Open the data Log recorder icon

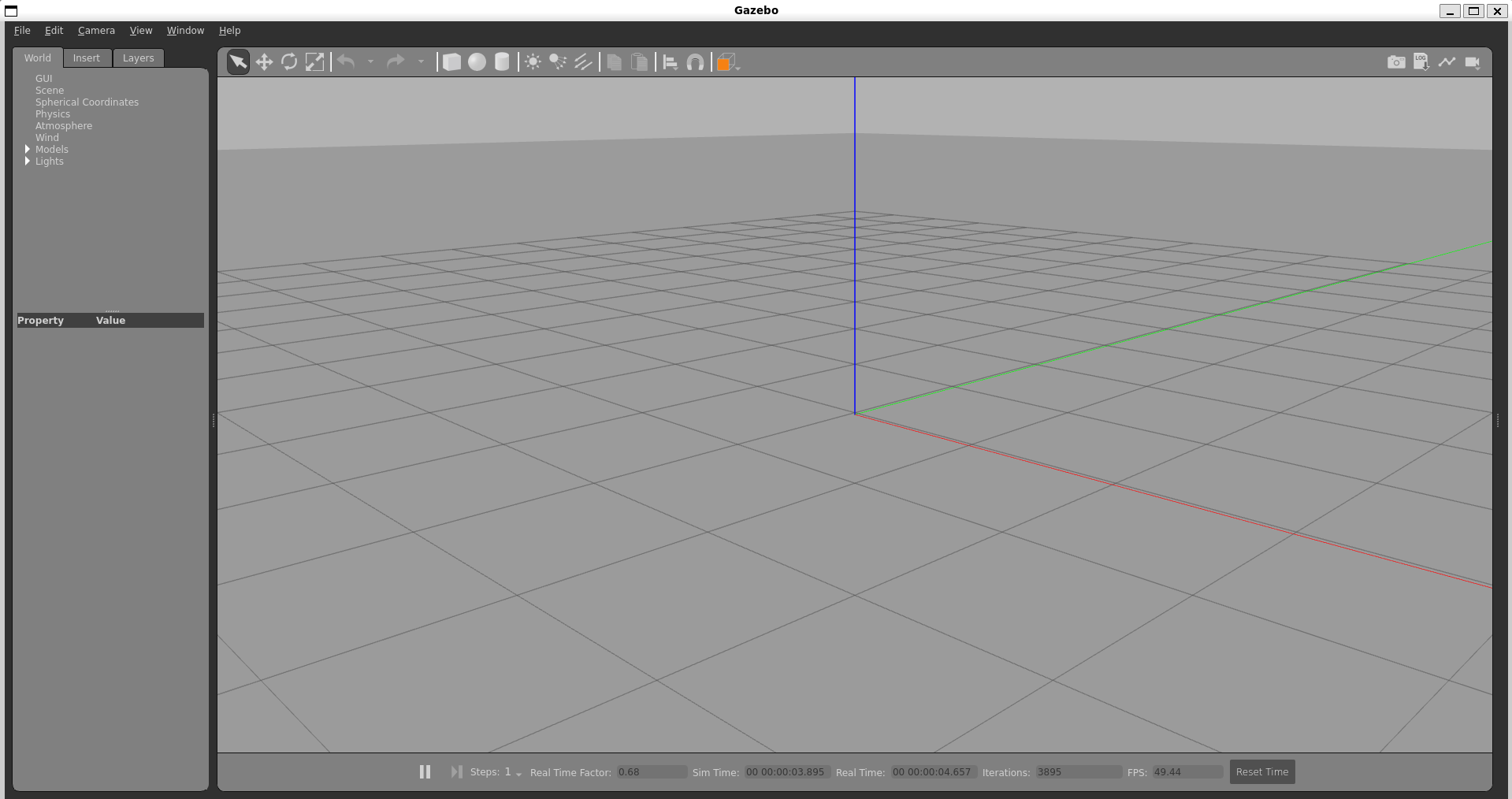(x=1421, y=62)
